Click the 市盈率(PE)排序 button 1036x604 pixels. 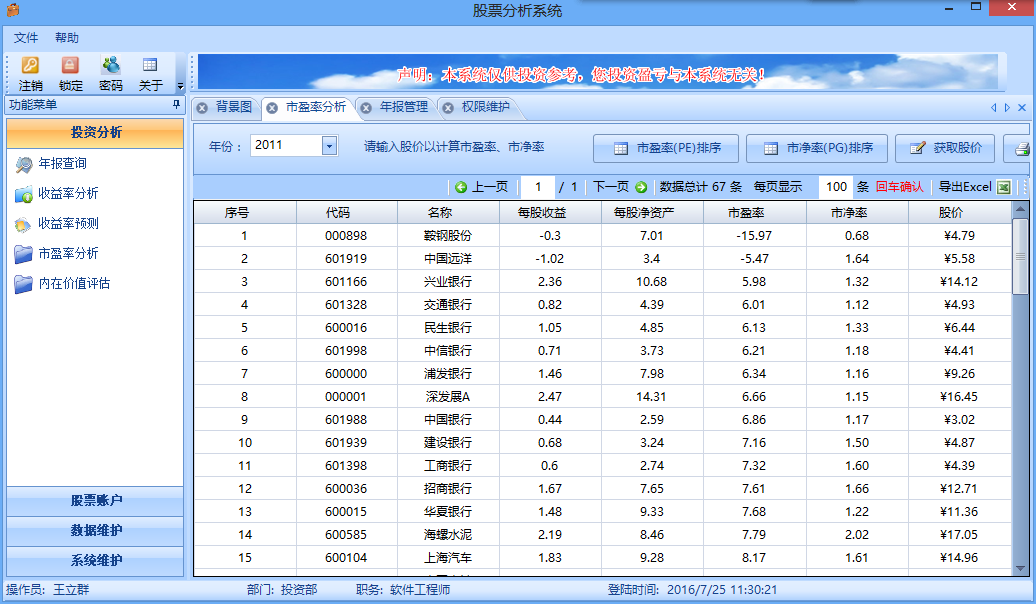666,148
